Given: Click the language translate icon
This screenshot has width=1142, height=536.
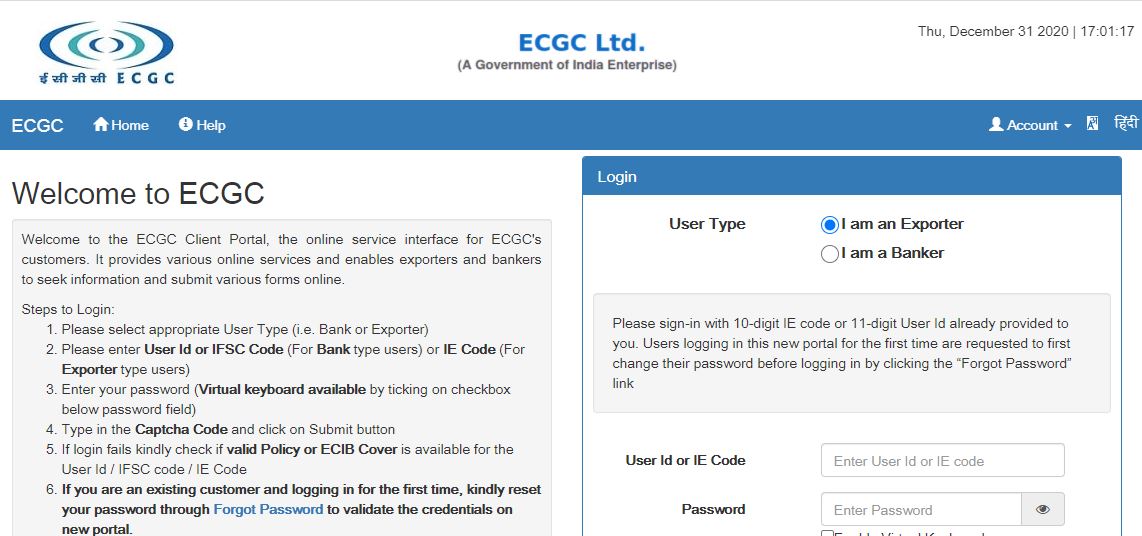Looking at the screenshot, I should click(x=1093, y=123).
